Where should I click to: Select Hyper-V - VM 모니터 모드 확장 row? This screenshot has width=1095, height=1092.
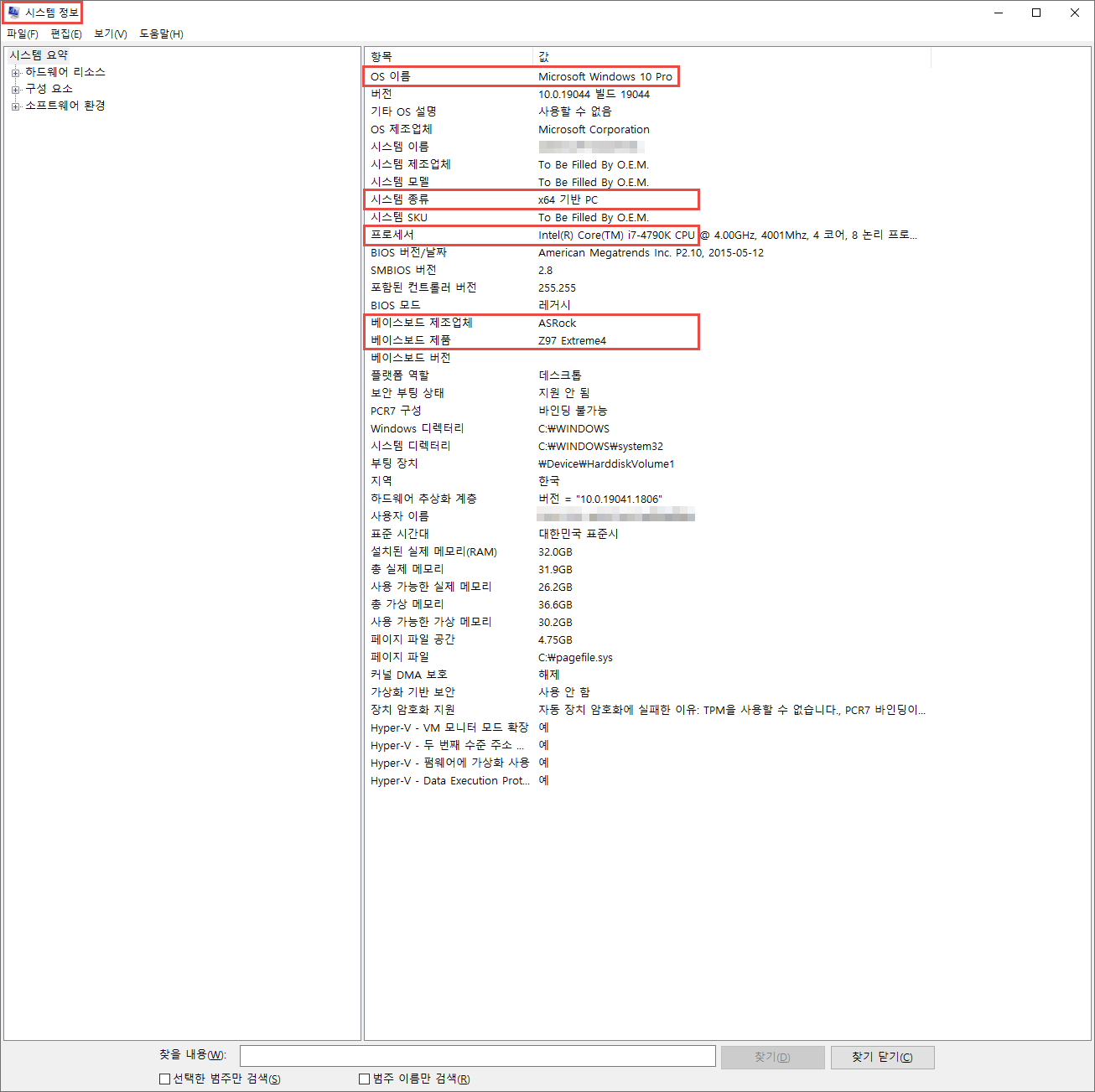coord(648,727)
